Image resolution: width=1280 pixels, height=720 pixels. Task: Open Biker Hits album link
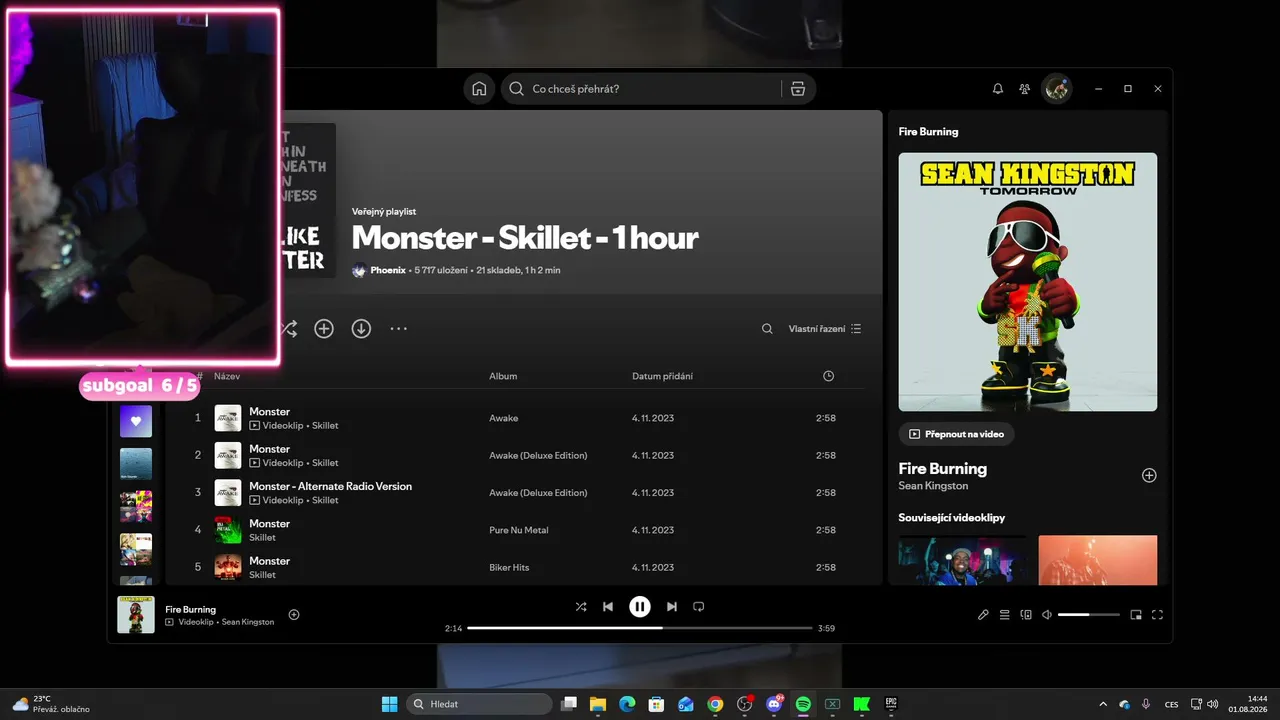coord(509,568)
